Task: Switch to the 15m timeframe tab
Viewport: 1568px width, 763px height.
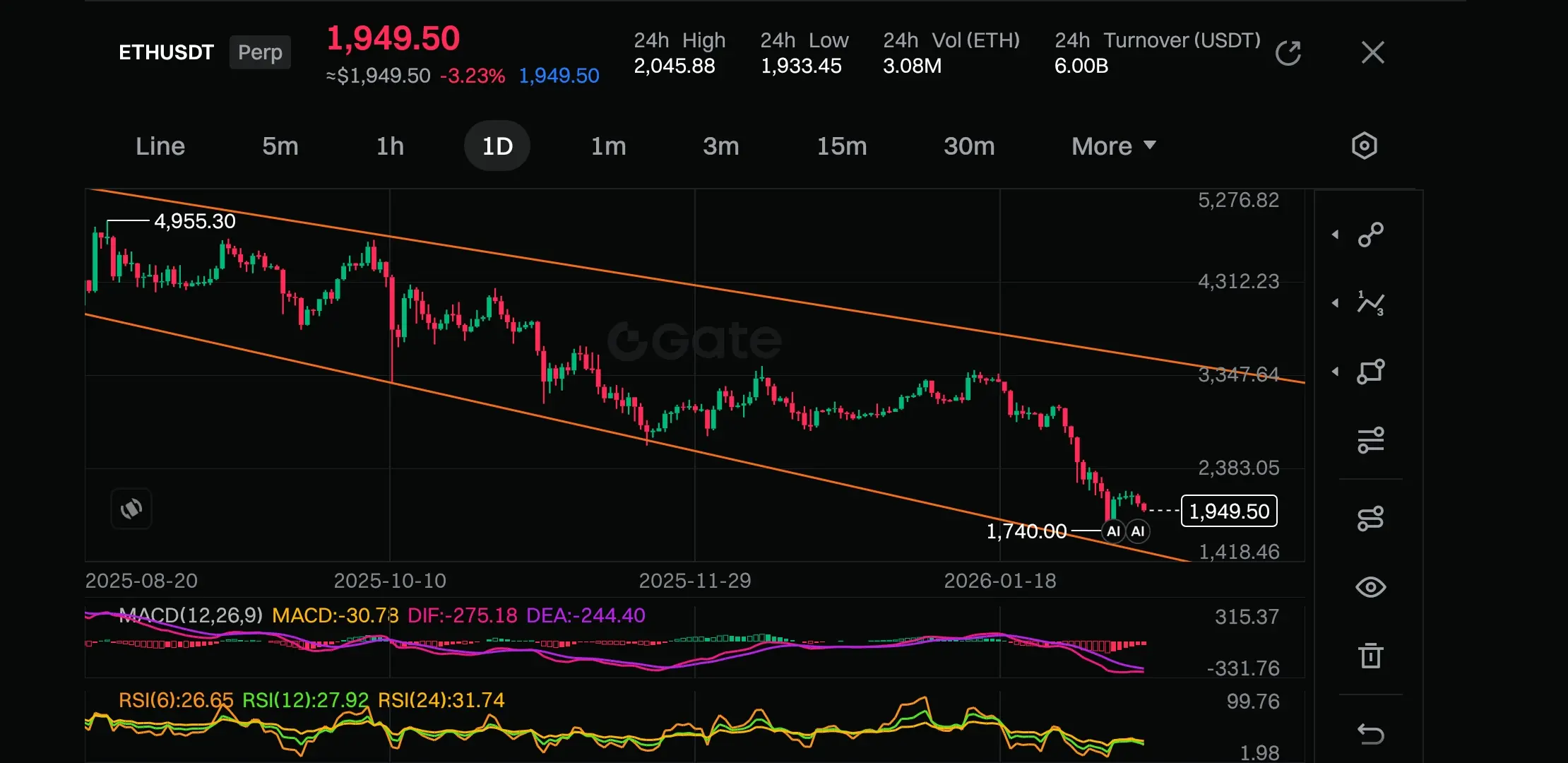Action: pos(841,146)
